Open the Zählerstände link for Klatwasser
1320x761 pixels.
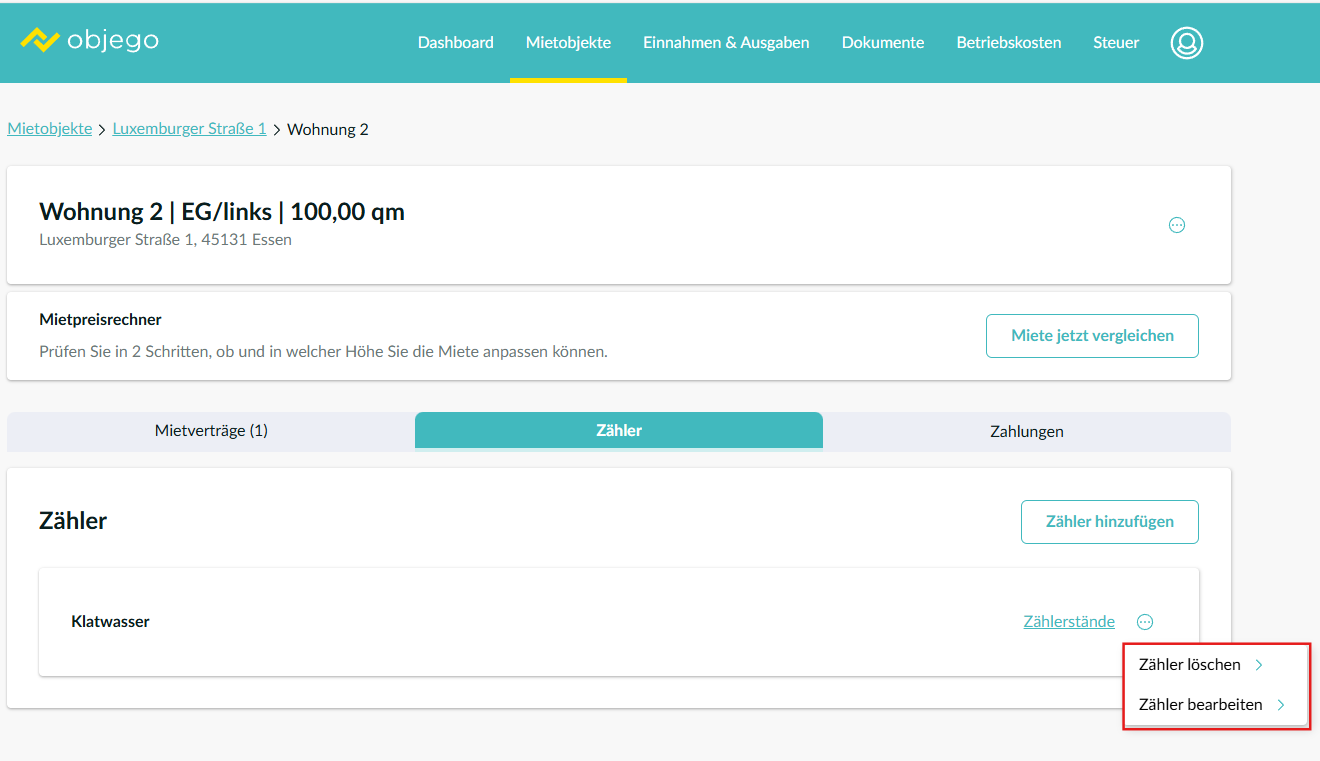coord(1068,622)
